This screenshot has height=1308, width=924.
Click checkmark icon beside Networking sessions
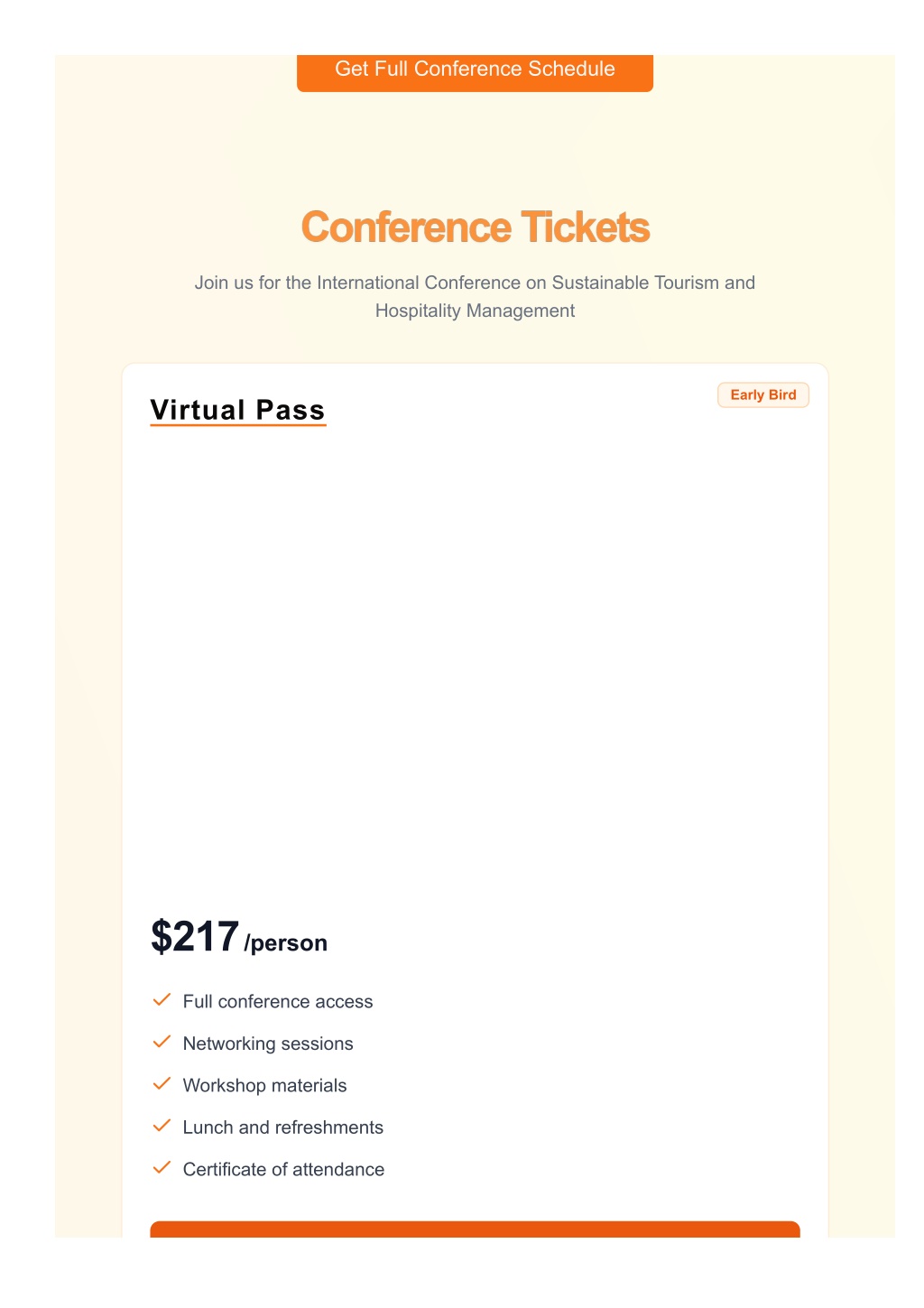tap(162, 1043)
